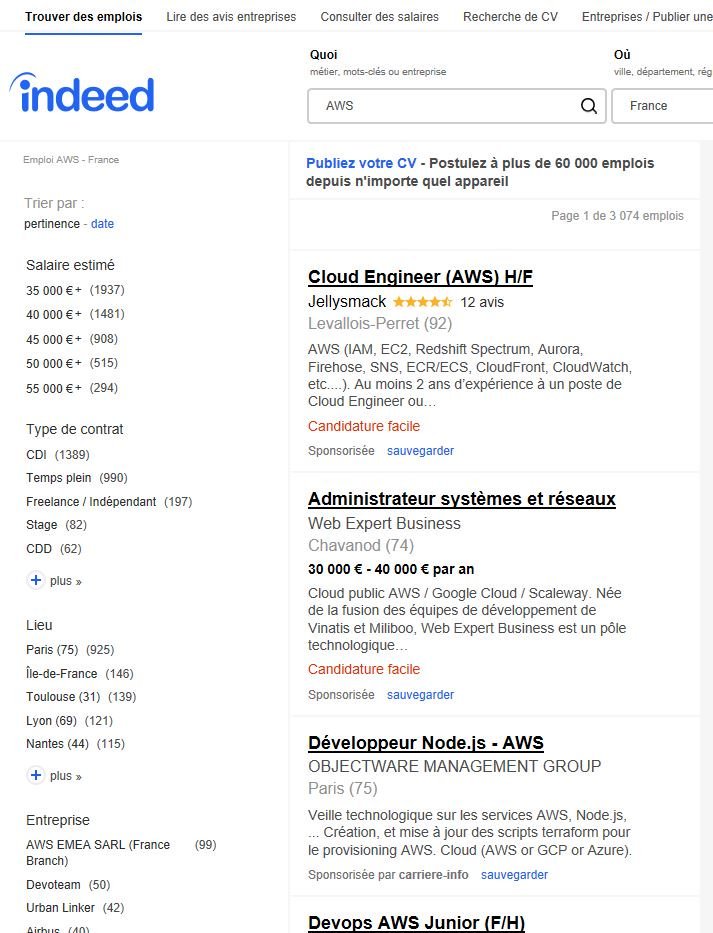The image size is (713, 933).
Task: Click the plus icon under Lieu
Action: pos(36,775)
